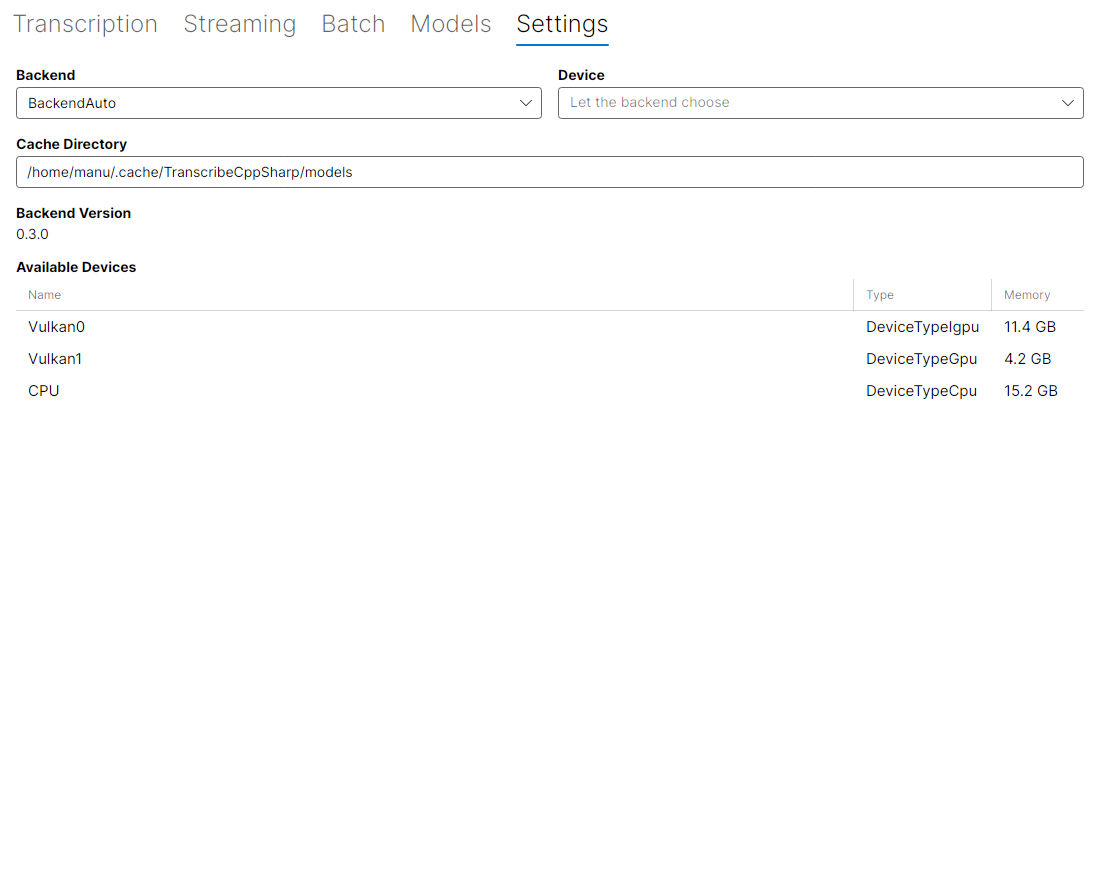The image size is (1100, 880).
Task: Expand the Device dropdown
Action: (x=821, y=103)
